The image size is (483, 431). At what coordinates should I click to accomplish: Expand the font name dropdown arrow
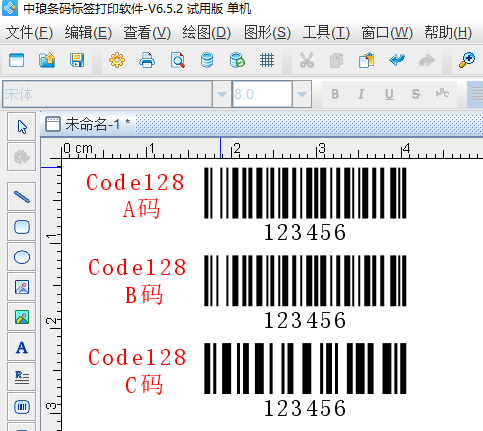click(222, 94)
